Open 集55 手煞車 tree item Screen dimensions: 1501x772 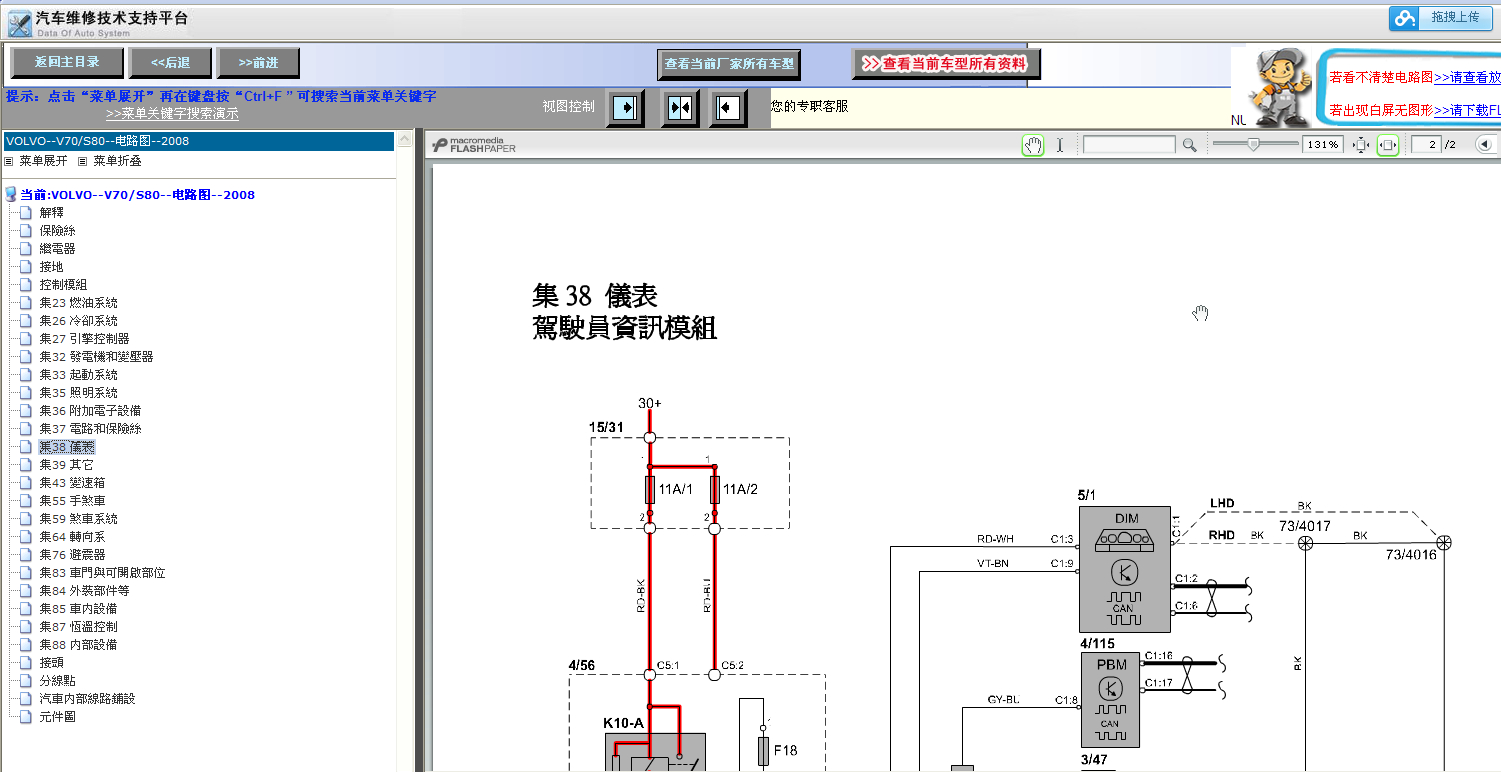click(73, 501)
